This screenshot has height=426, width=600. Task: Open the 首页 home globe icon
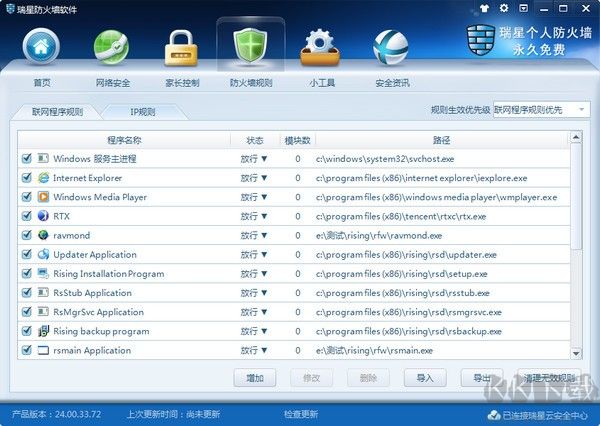(41, 47)
